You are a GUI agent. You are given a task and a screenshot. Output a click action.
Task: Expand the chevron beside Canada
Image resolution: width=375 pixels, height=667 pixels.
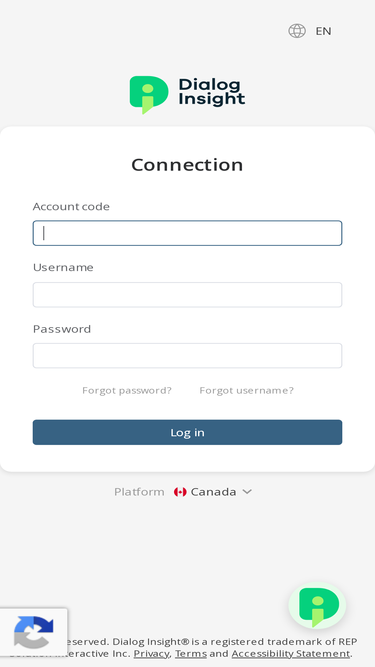coord(247,492)
